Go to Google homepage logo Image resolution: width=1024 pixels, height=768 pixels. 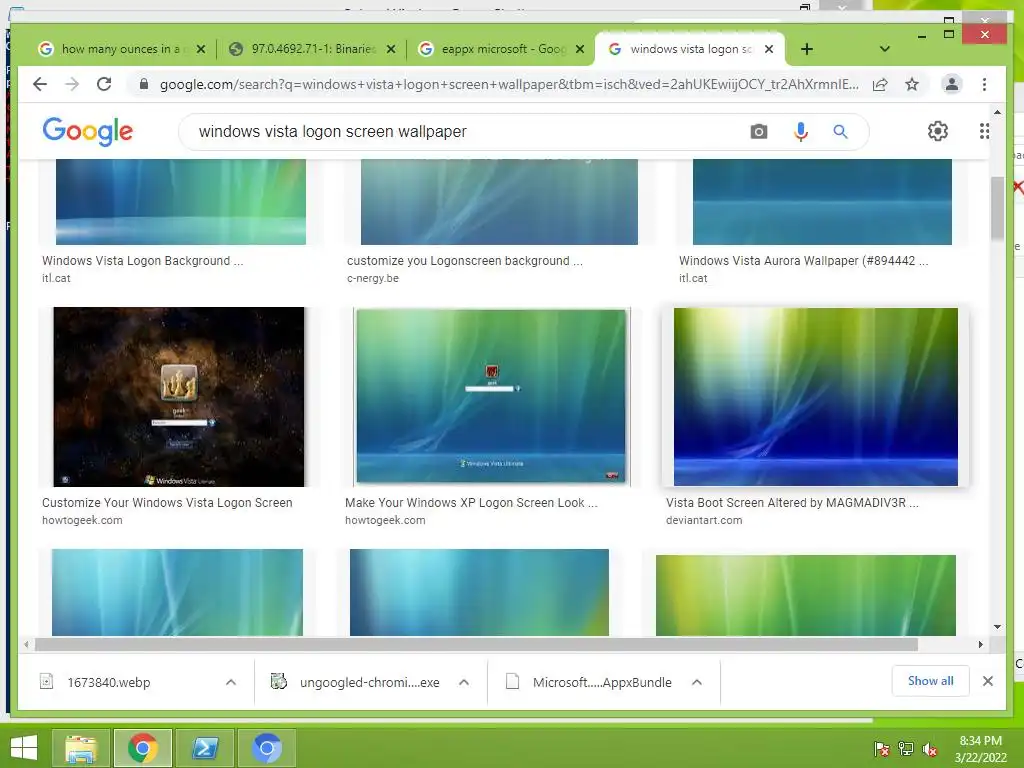pyautogui.click(x=88, y=131)
